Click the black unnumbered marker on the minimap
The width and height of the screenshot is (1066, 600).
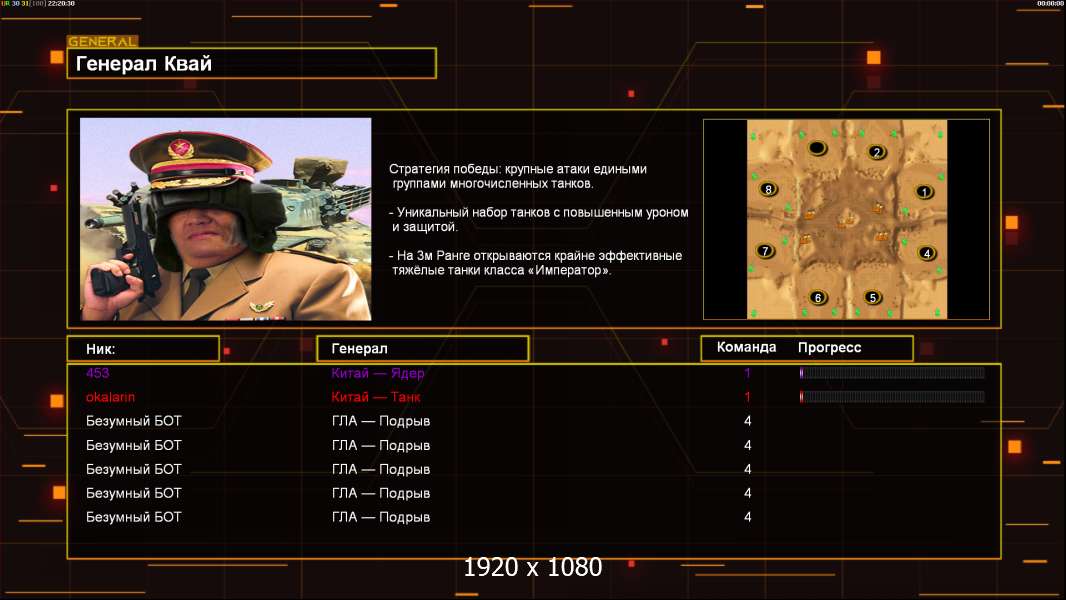tap(817, 147)
